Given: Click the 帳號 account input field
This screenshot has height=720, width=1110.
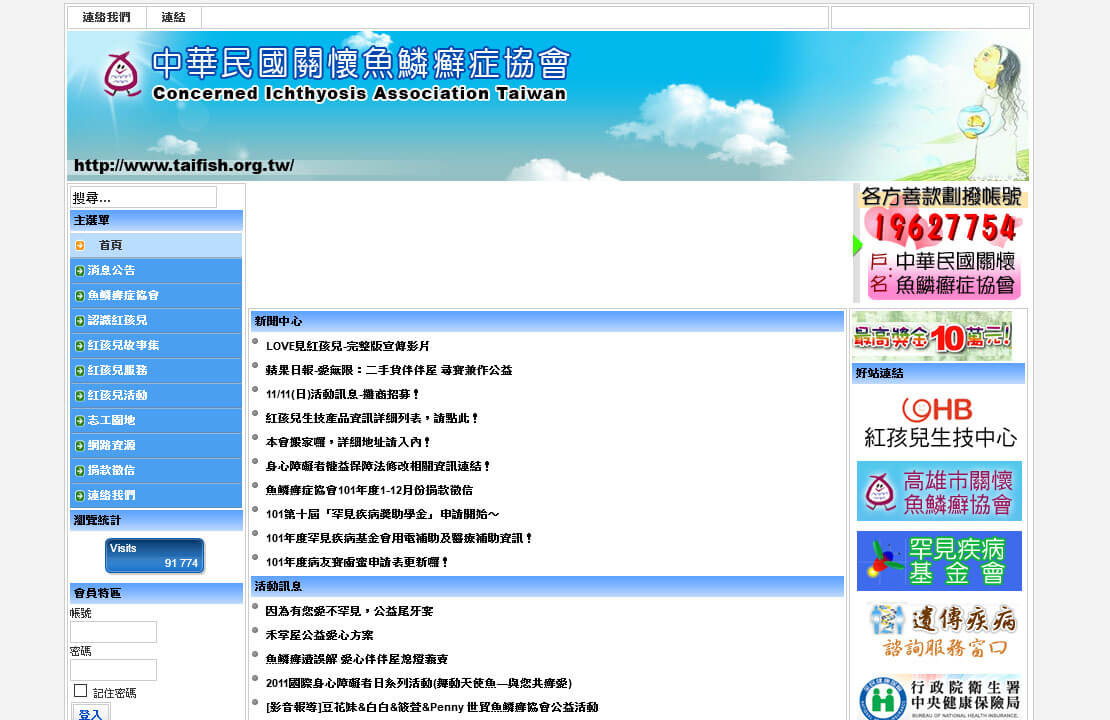Looking at the screenshot, I should pos(113,632).
